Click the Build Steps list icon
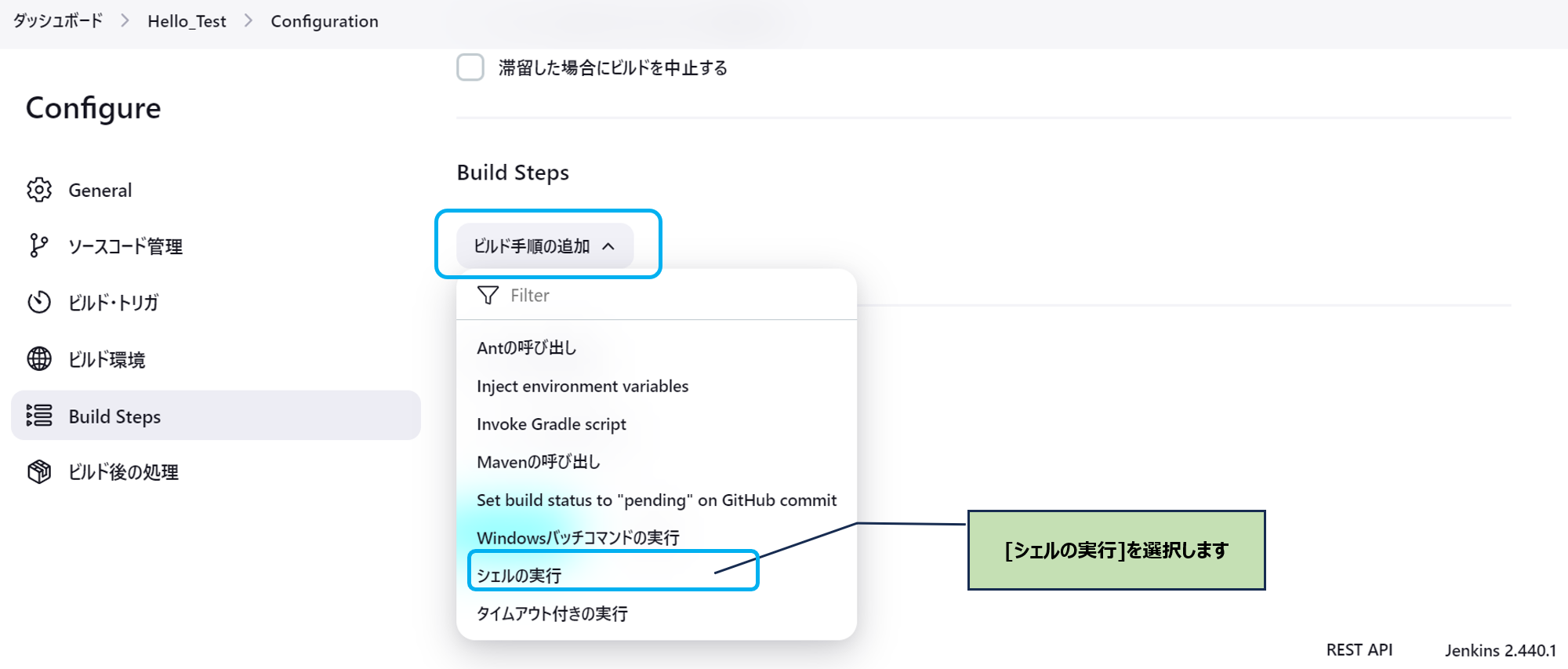This screenshot has height=669, width=1568. 39,415
